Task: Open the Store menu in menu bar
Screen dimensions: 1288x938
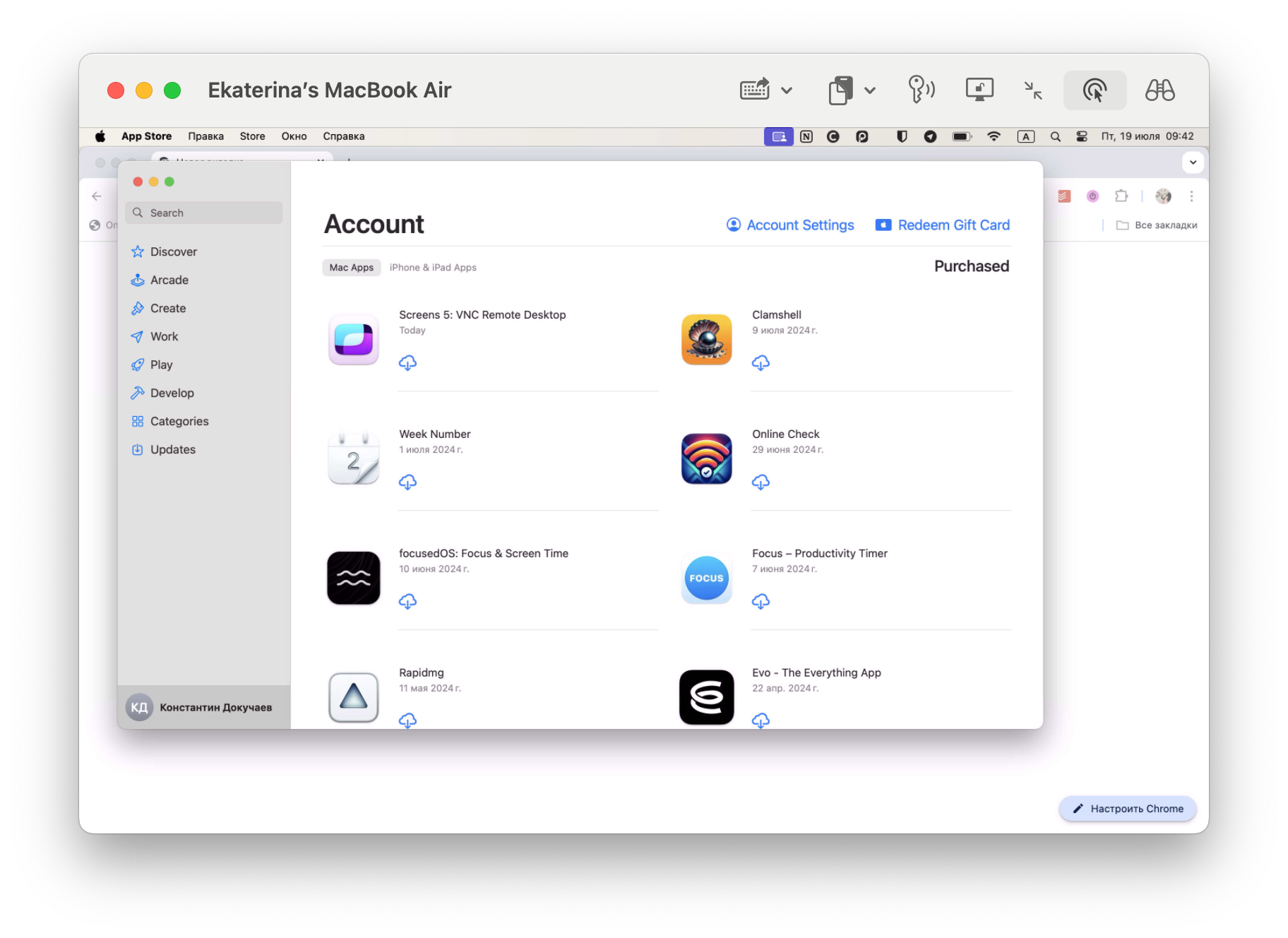Action: 252,136
